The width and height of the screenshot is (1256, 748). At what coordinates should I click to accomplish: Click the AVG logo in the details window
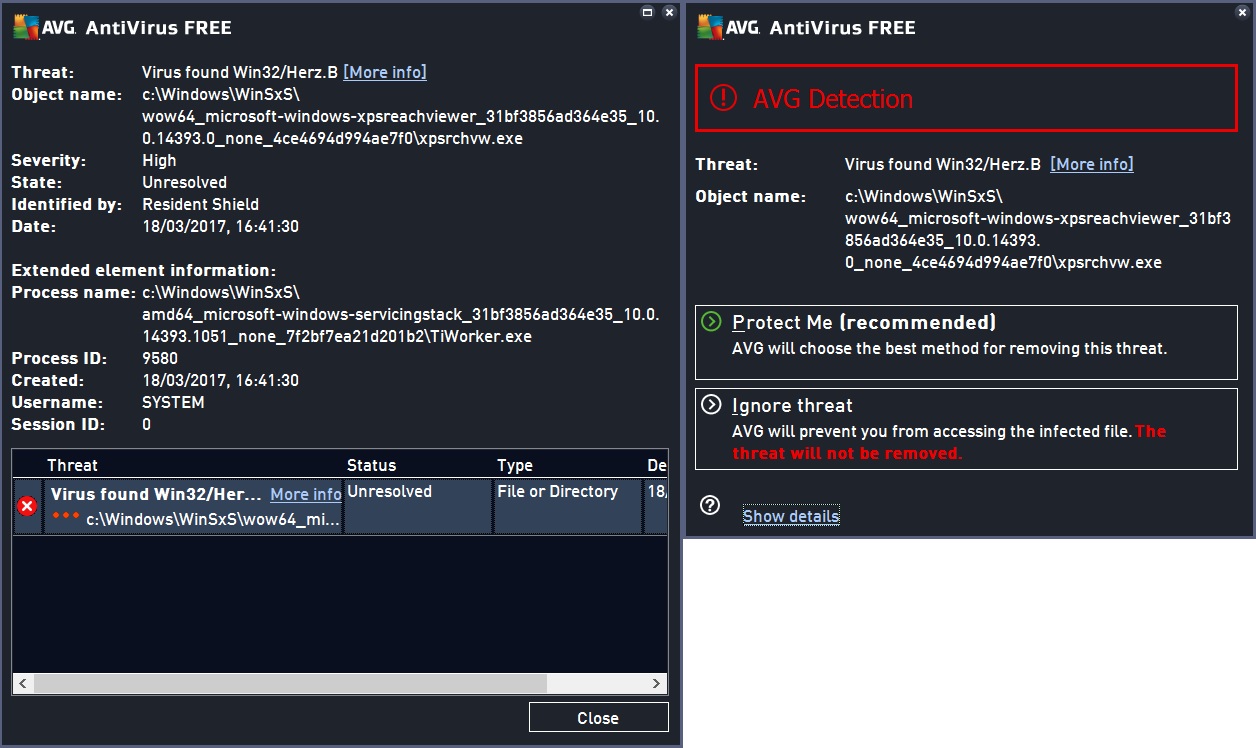point(39,28)
